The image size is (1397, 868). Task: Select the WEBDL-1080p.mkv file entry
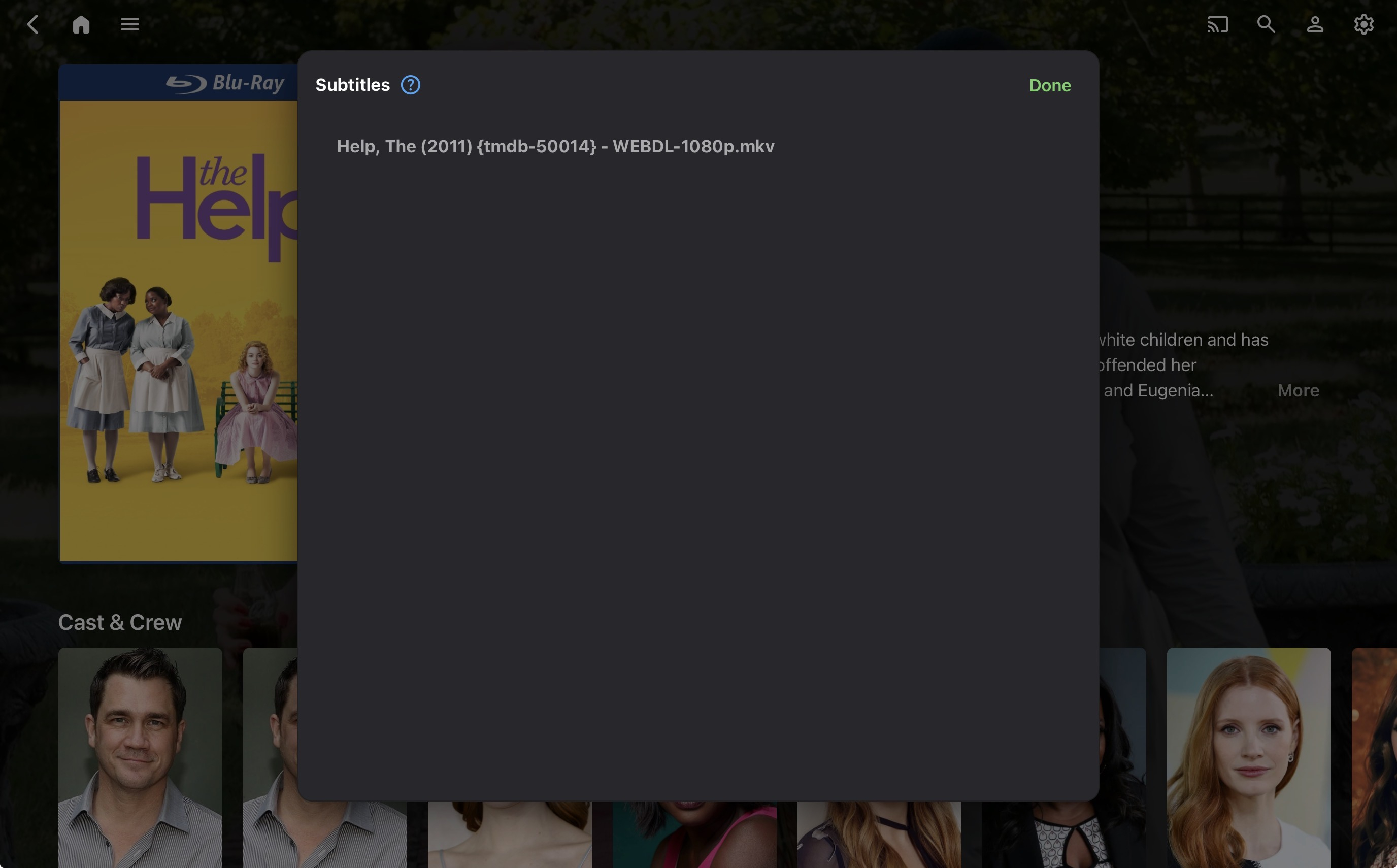click(x=555, y=146)
